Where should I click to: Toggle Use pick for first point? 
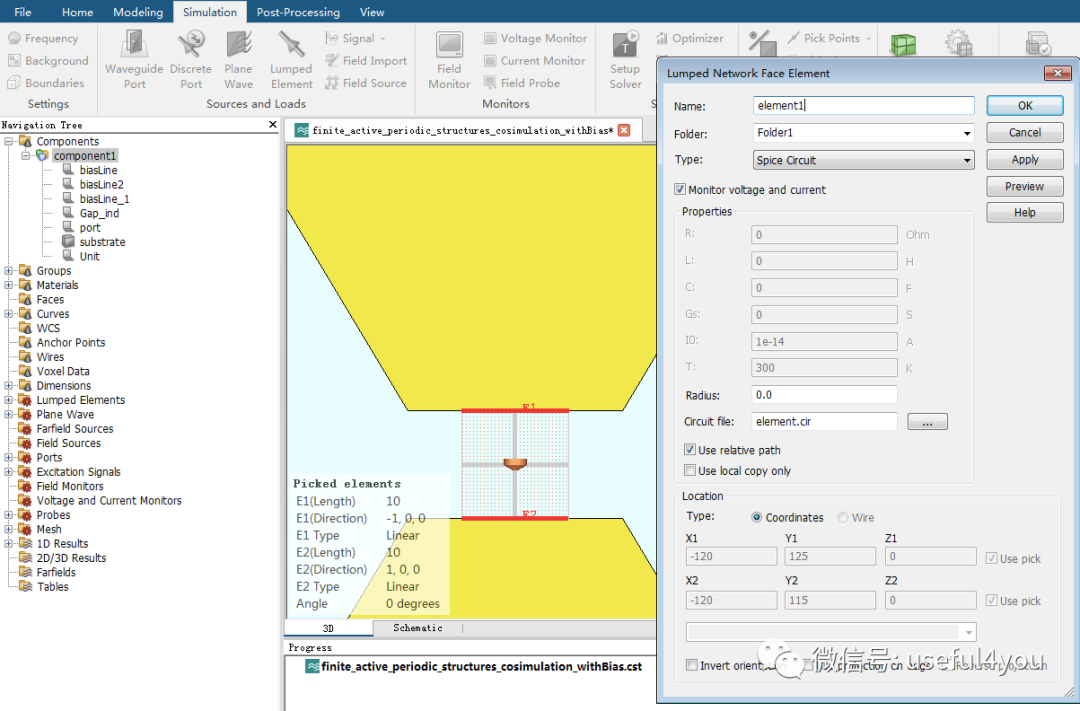[x=991, y=559]
